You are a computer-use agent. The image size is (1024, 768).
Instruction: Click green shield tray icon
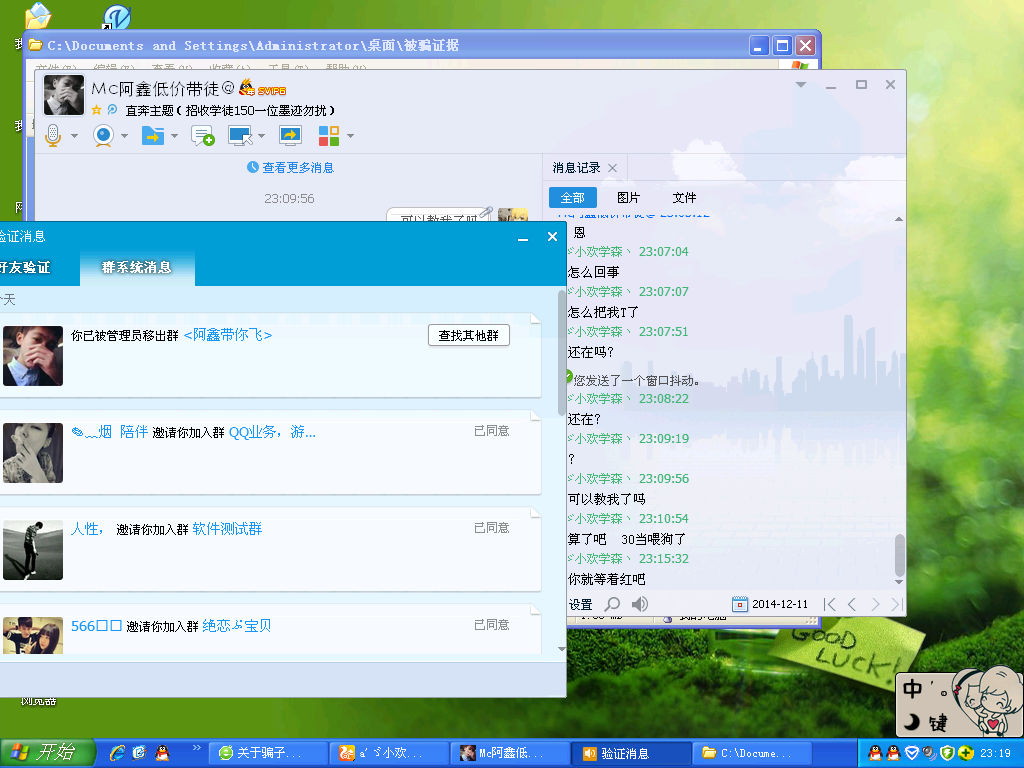click(x=947, y=753)
